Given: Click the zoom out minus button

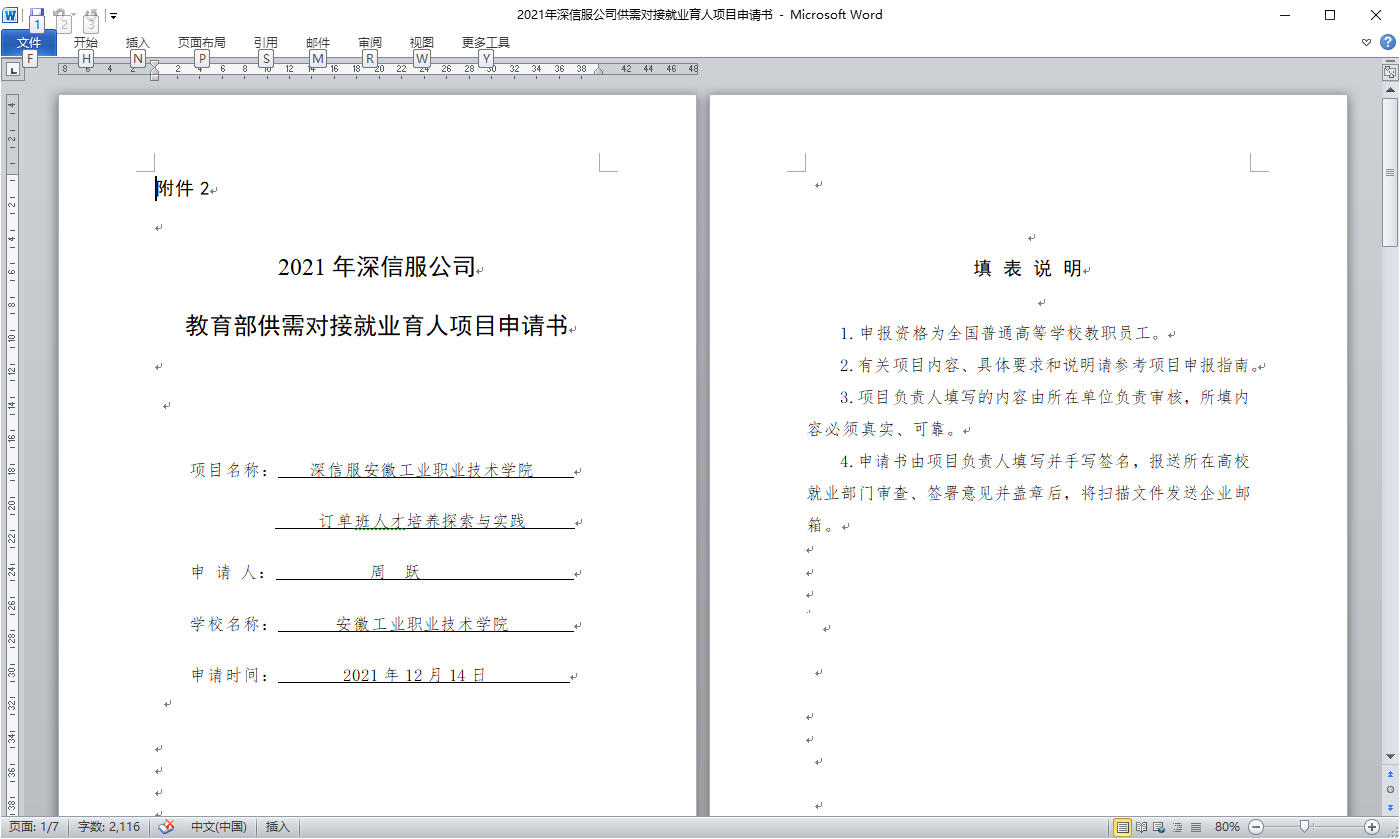Looking at the screenshot, I should (x=1256, y=827).
